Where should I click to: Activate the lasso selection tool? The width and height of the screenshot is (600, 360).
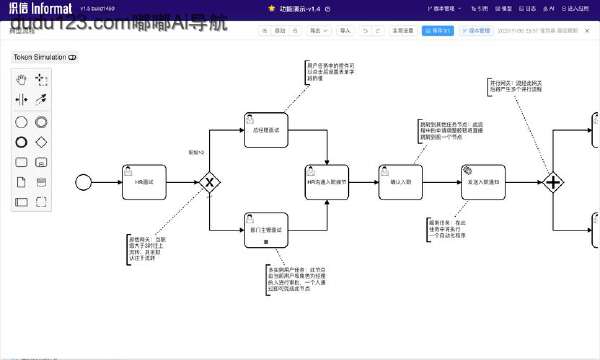pyautogui.click(x=41, y=80)
